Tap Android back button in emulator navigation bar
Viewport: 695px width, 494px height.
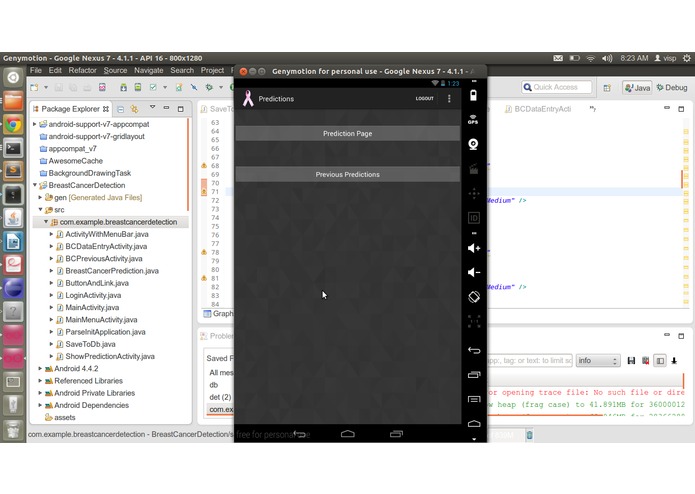[x=300, y=434]
